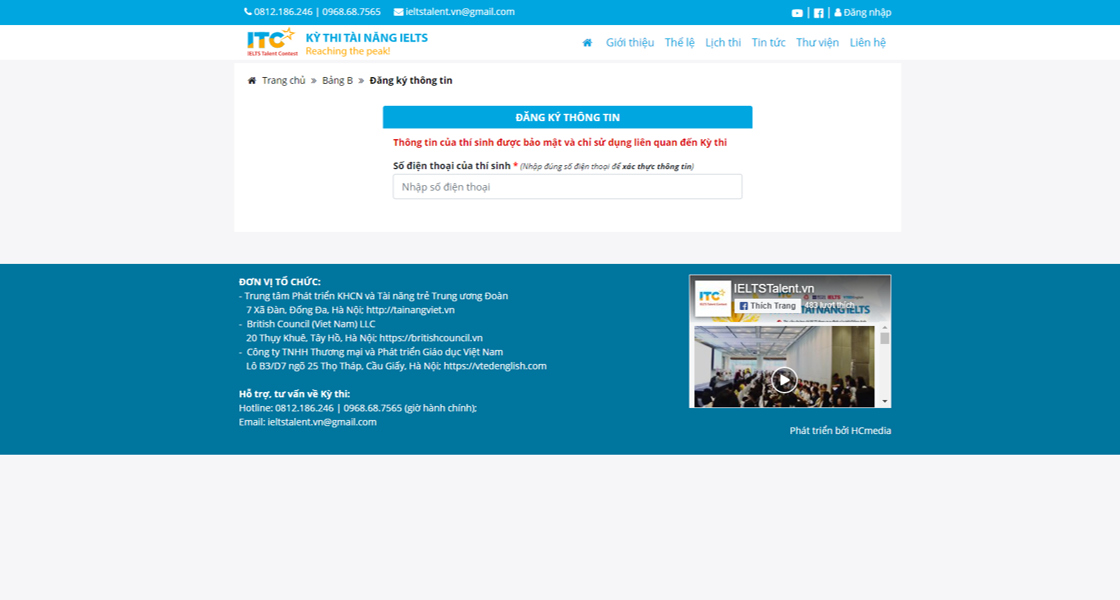The width and height of the screenshot is (1120, 600).
Task: Open the YouTube channel icon
Action: click(x=797, y=13)
